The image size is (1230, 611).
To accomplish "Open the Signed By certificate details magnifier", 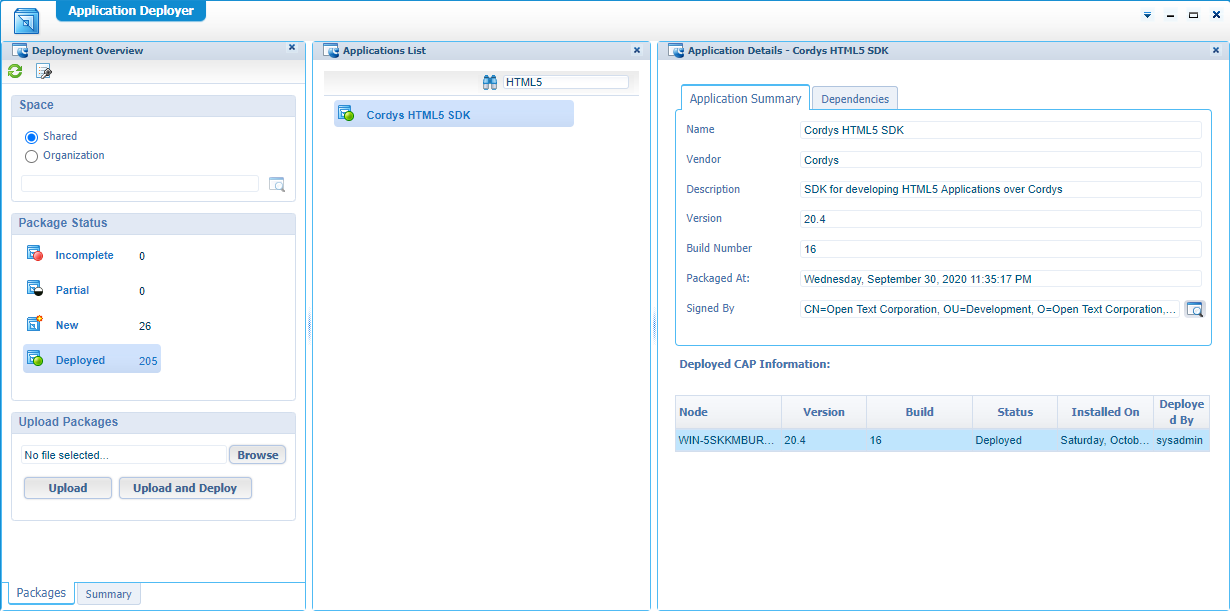I will point(1194,309).
